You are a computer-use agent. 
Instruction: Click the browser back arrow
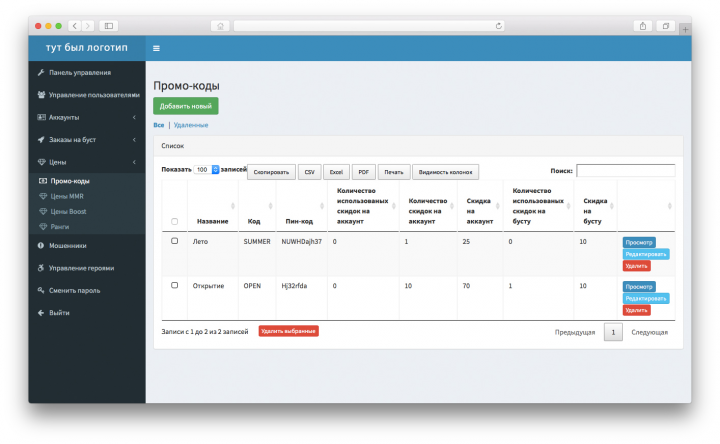coord(75,26)
